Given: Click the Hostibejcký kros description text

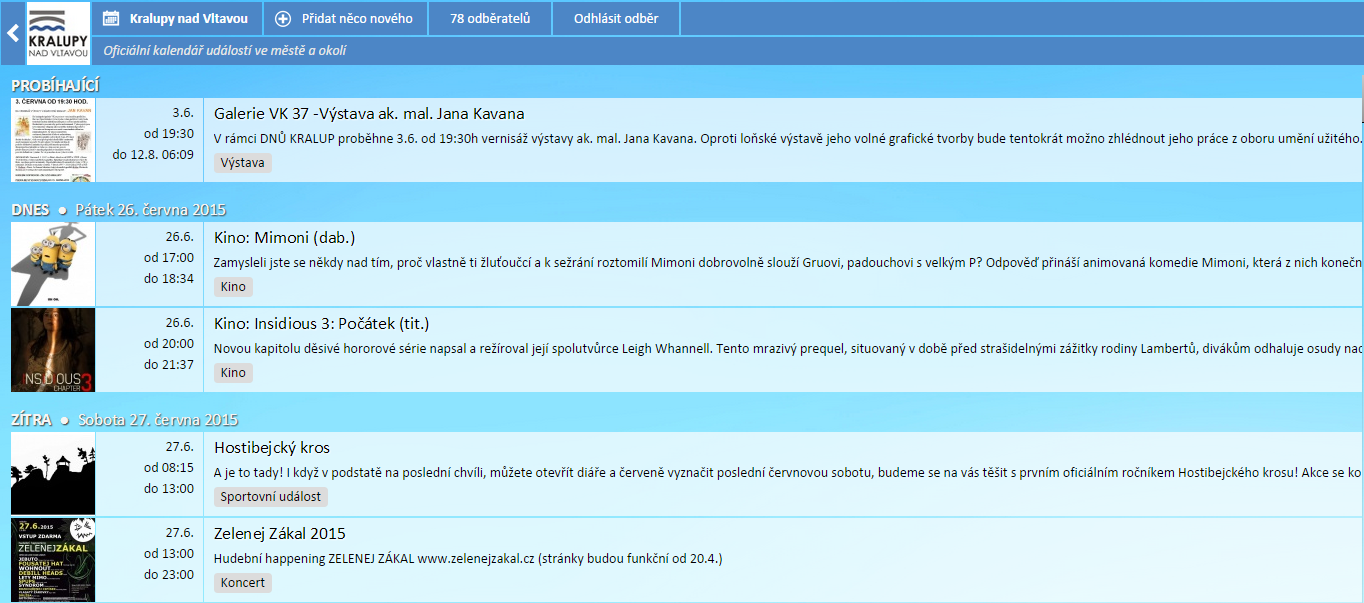Looking at the screenshot, I should pyautogui.click(x=788, y=473).
